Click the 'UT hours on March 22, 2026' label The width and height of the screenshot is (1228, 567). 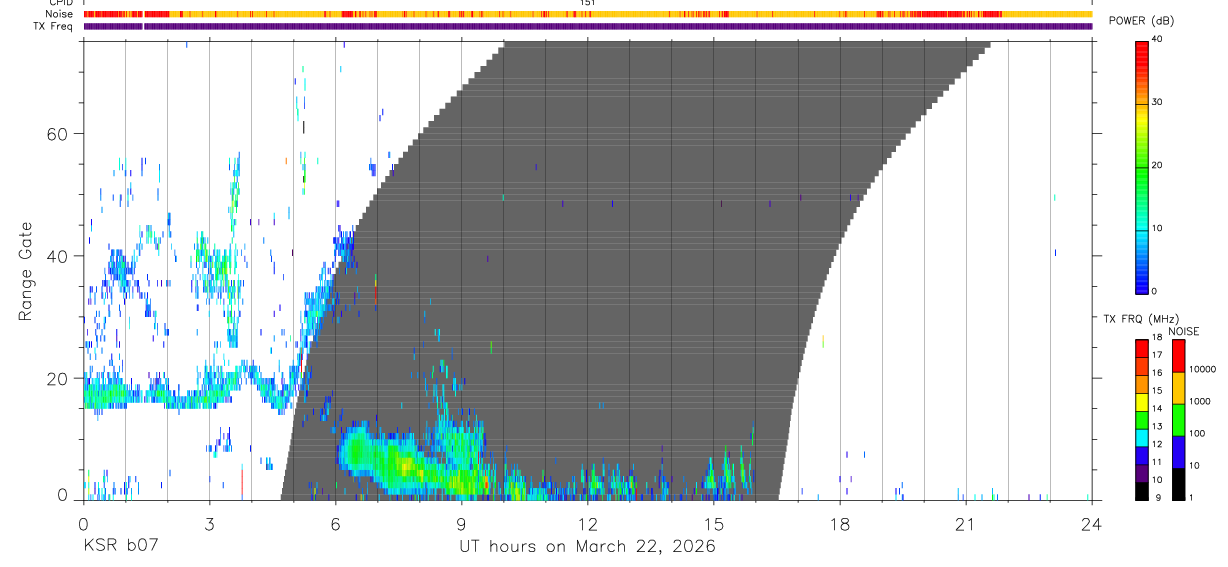(587, 547)
